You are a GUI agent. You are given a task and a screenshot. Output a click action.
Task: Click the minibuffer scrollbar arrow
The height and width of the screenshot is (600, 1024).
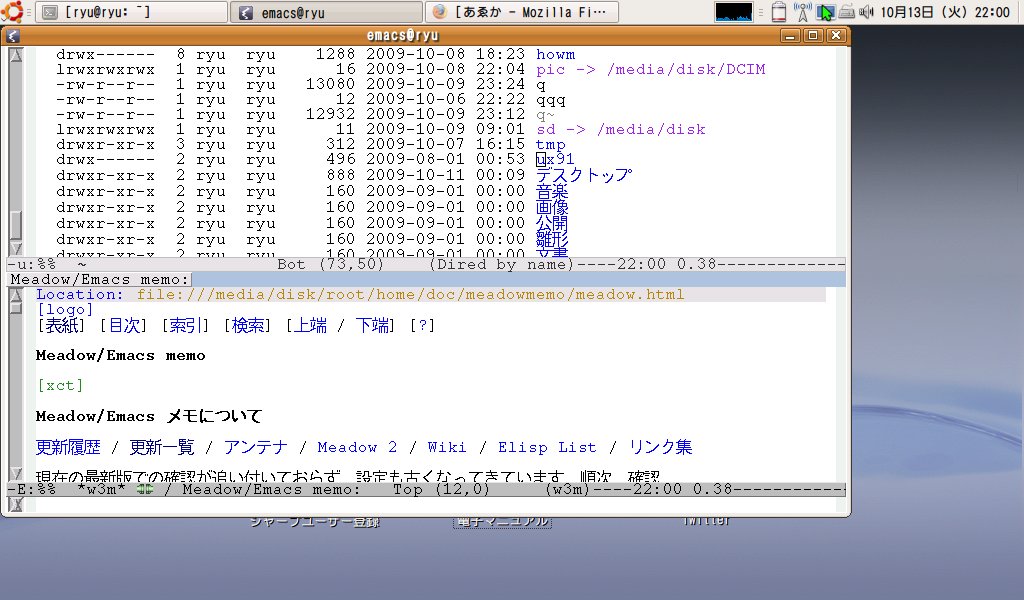pos(16,504)
